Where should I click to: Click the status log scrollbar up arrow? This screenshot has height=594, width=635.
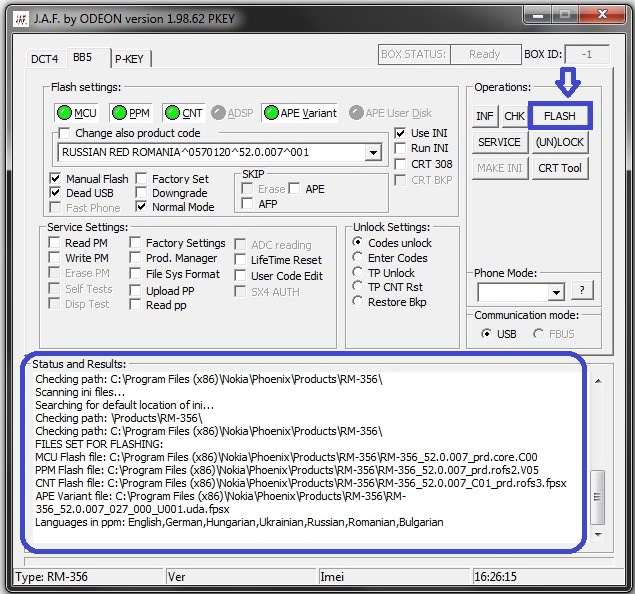pyautogui.click(x=598, y=381)
